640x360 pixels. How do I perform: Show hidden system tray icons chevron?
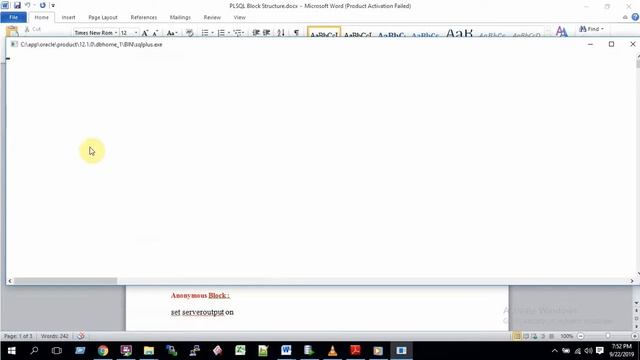554,351
